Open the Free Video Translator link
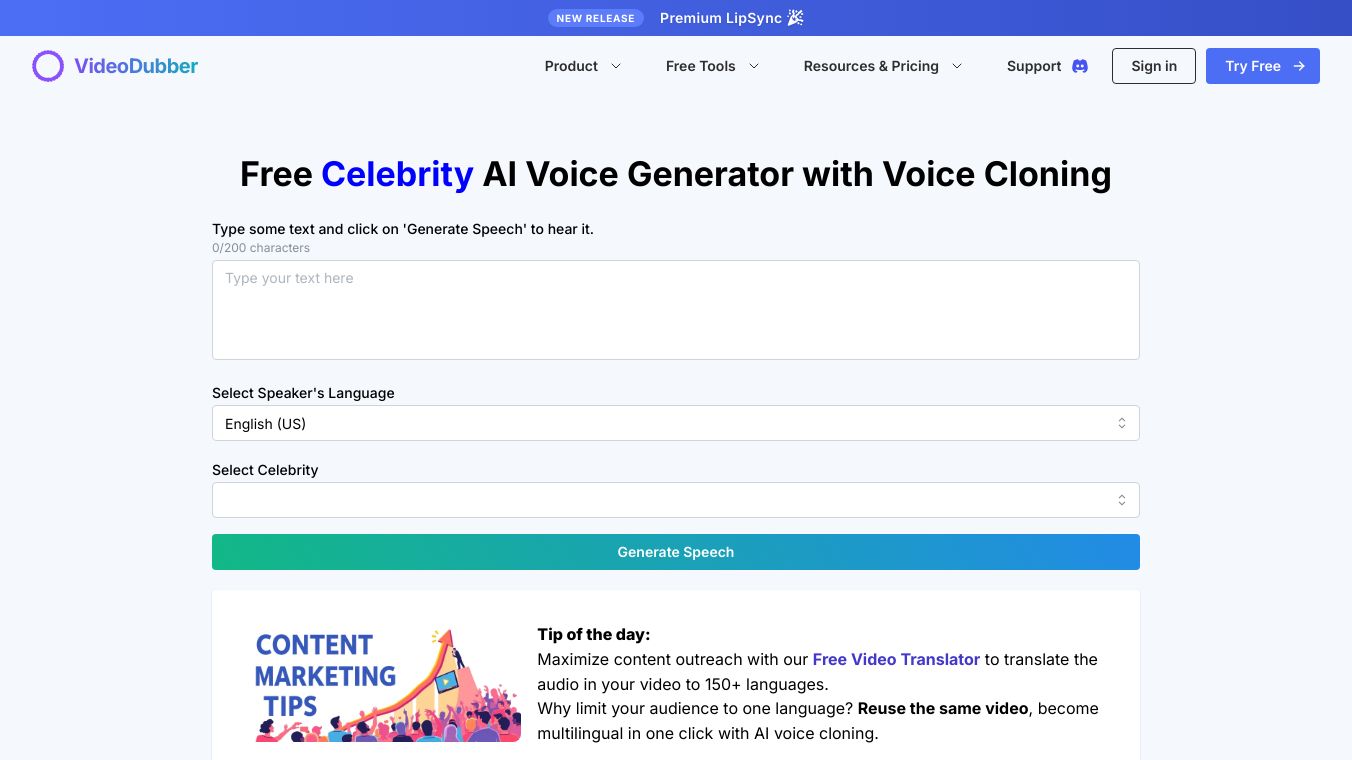The height and width of the screenshot is (760, 1352). [x=896, y=659]
